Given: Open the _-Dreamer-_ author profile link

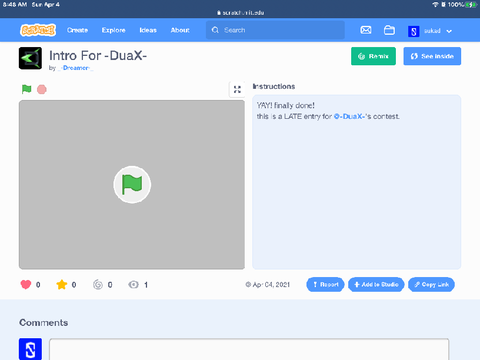Looking at the screenshot, I should pyautogui.click(x=75, y=68).
